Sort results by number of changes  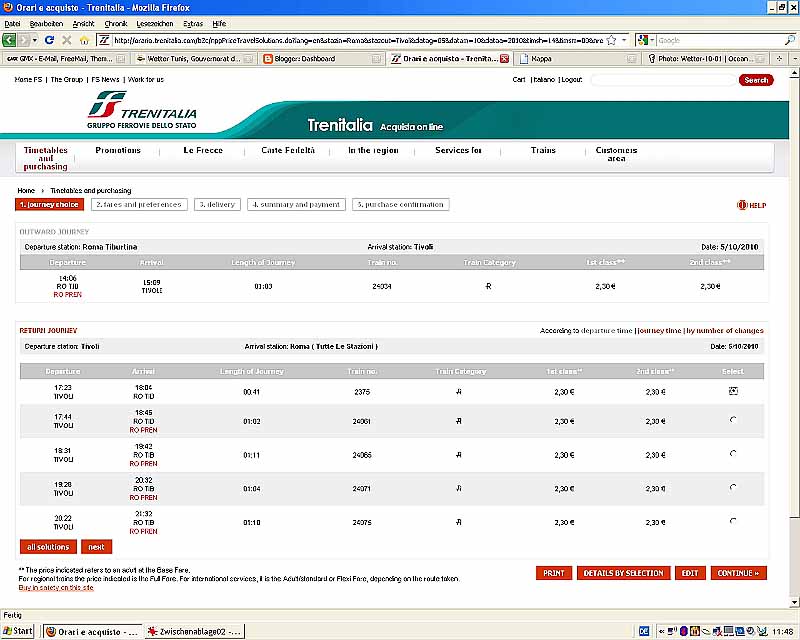point(725,331)
